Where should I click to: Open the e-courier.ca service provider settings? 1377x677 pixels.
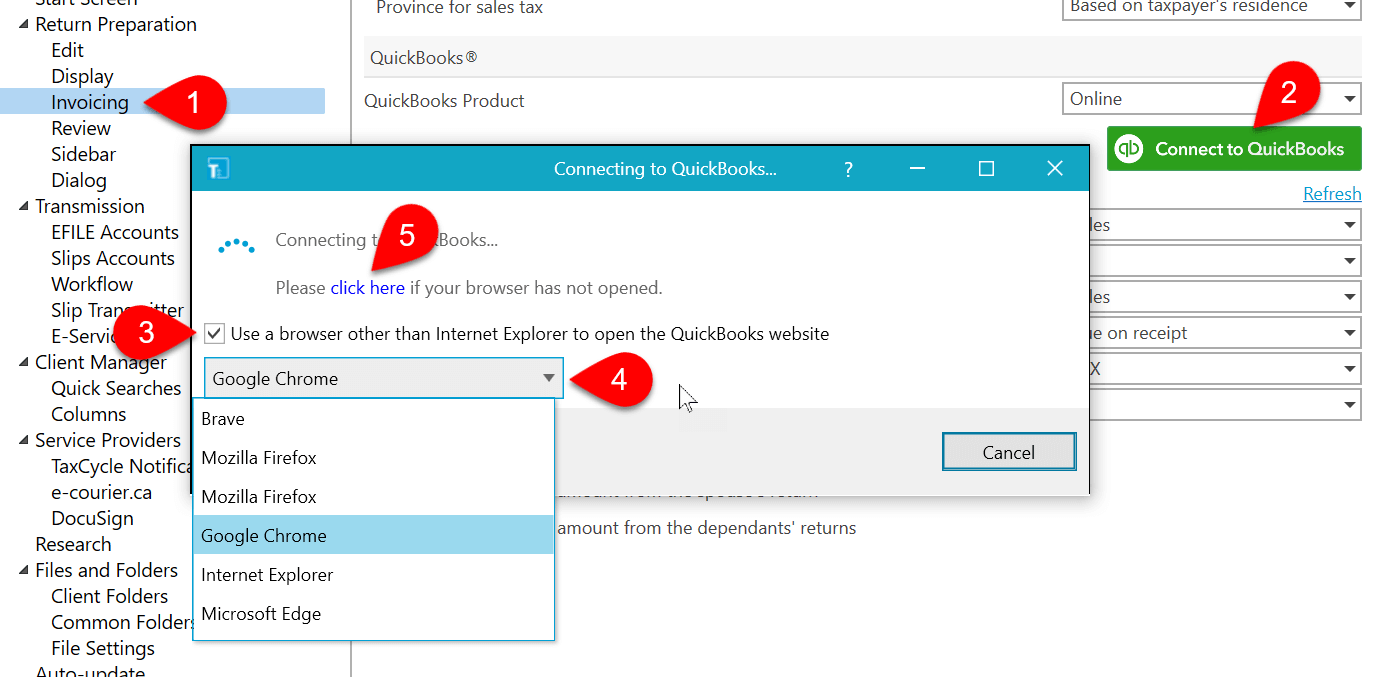[102, 492]
